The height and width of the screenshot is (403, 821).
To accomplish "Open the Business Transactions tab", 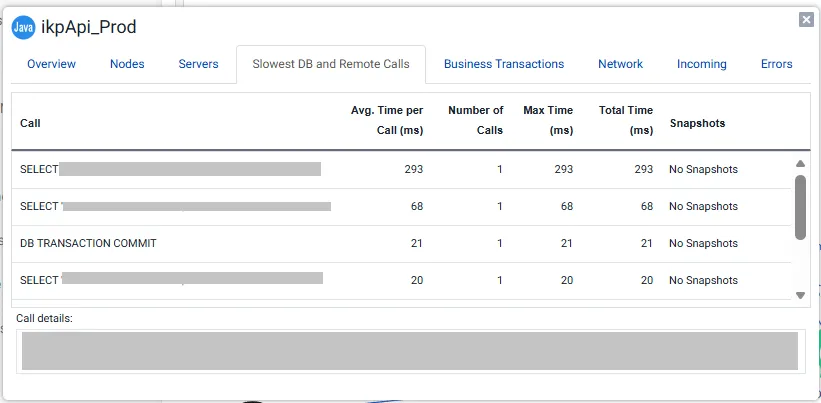I will point(504,64).
